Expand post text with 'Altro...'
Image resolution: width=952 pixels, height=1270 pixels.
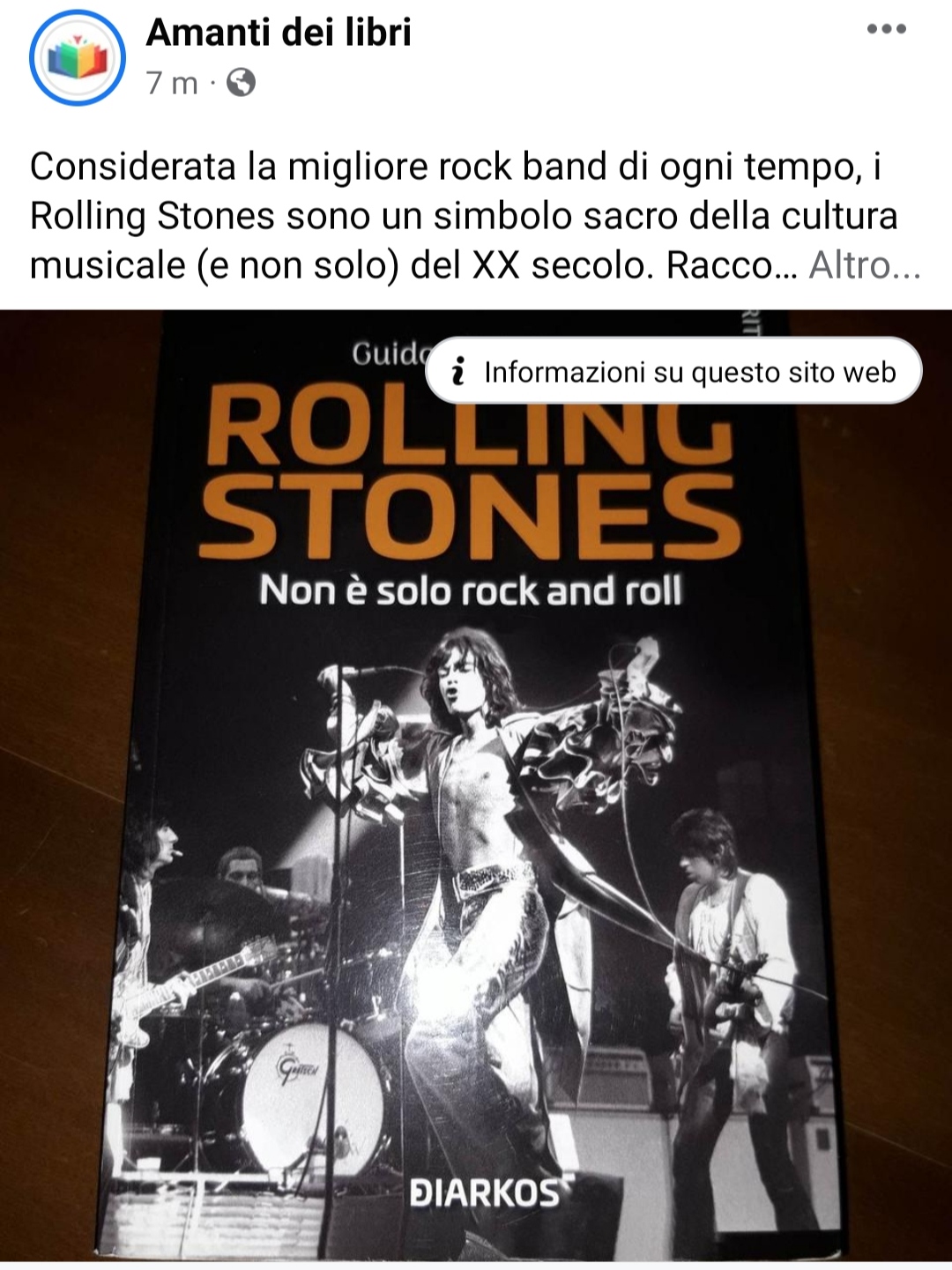(864, 264)
